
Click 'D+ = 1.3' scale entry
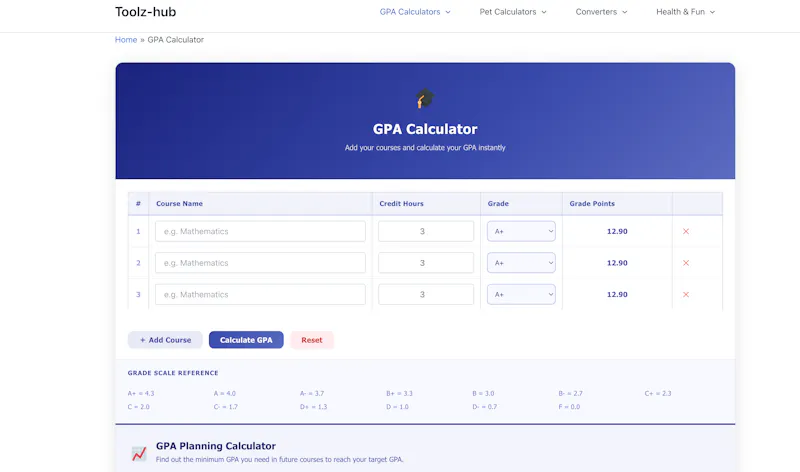coord(313,407)
